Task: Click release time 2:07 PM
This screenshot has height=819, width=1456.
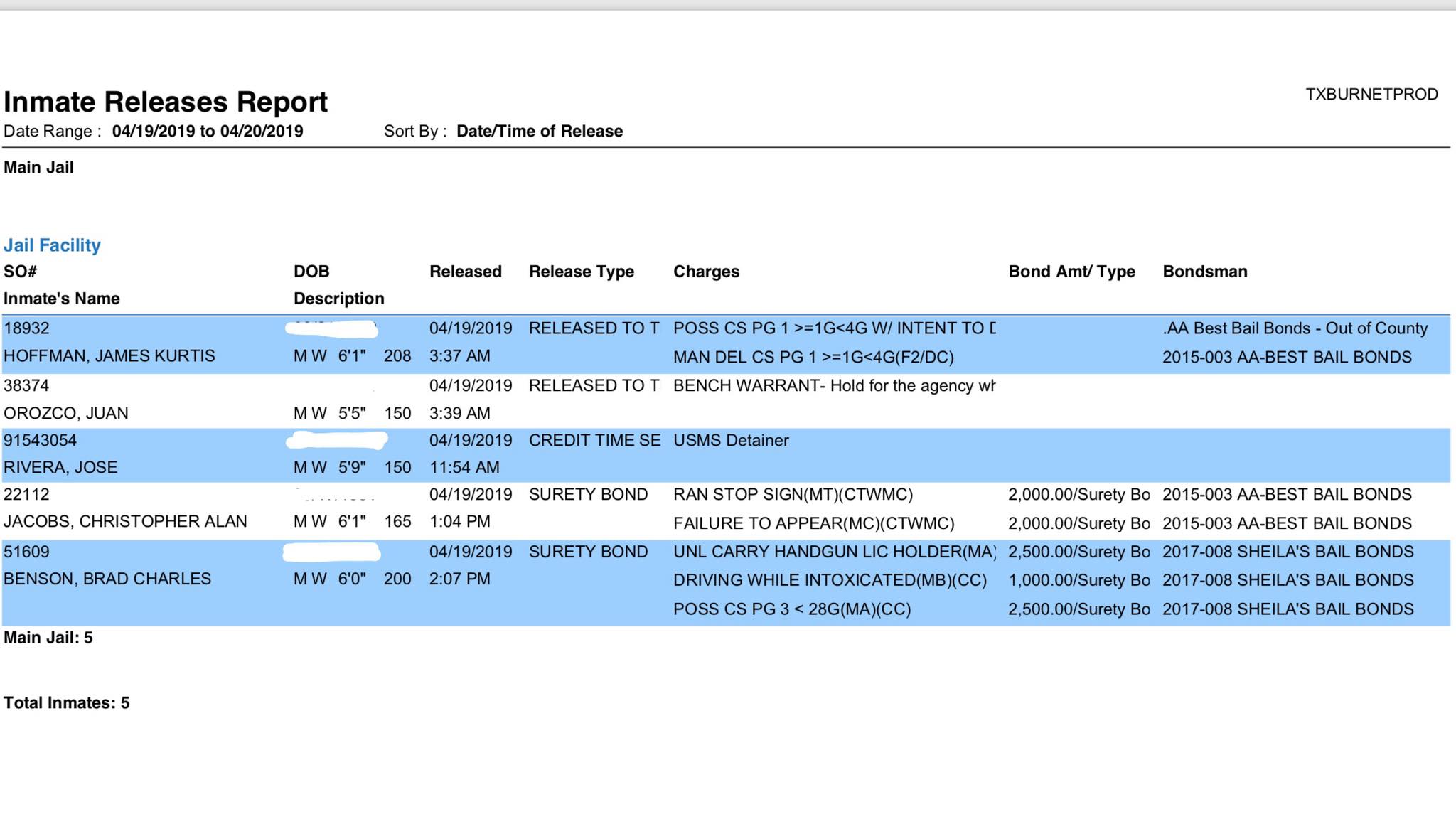Action: [x=460, y=579]
